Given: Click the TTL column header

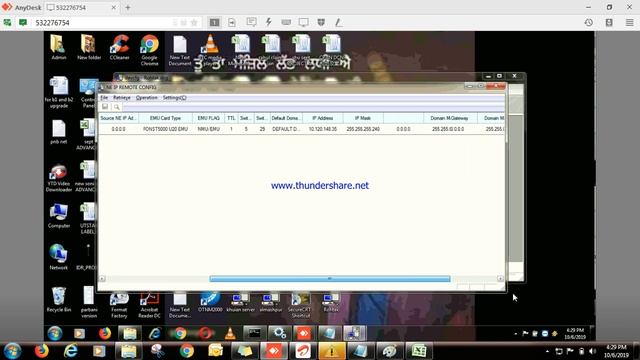Looking at the screenshot, I should click(x=231, y=118).
